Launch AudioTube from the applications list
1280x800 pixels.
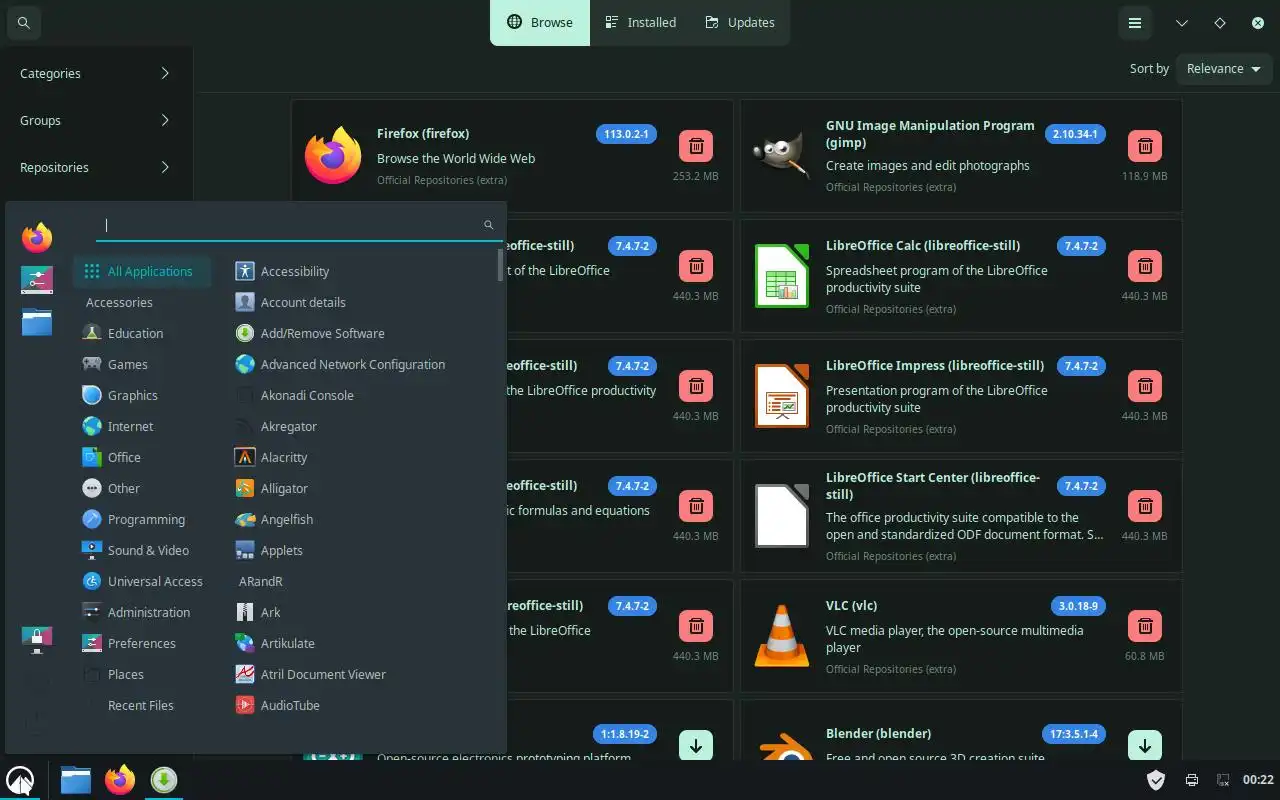click(x=278, y=705)
